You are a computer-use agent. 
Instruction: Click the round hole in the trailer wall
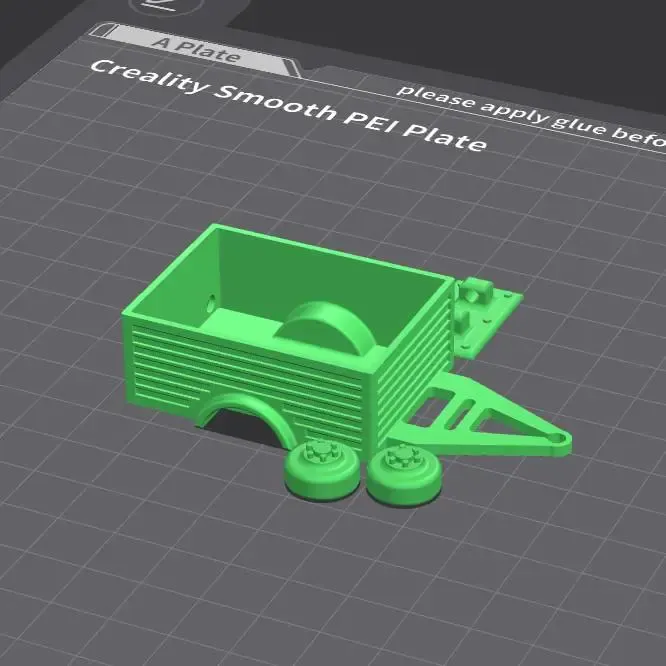point(211,304)
